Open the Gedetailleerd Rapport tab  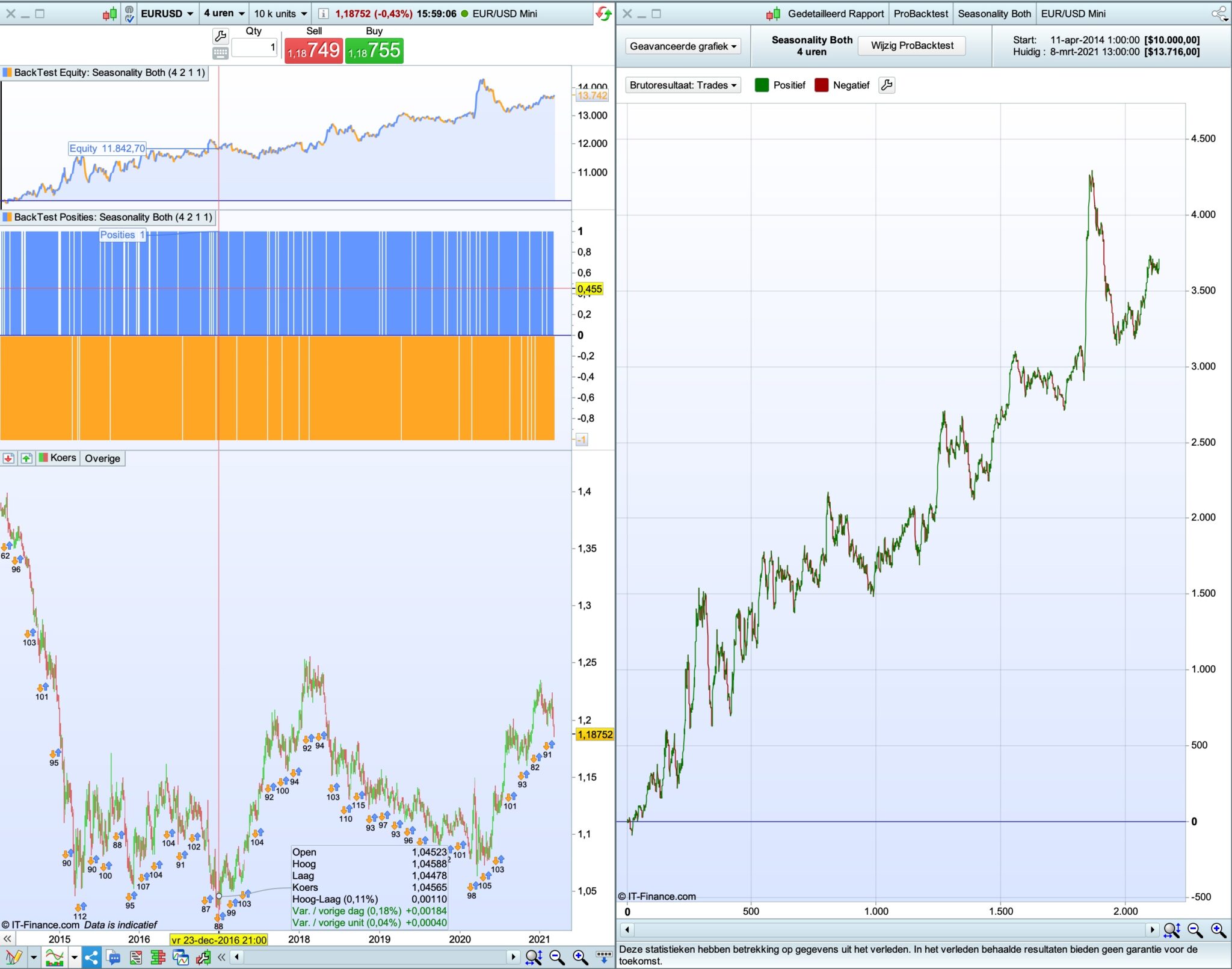(x=835, y=13)
